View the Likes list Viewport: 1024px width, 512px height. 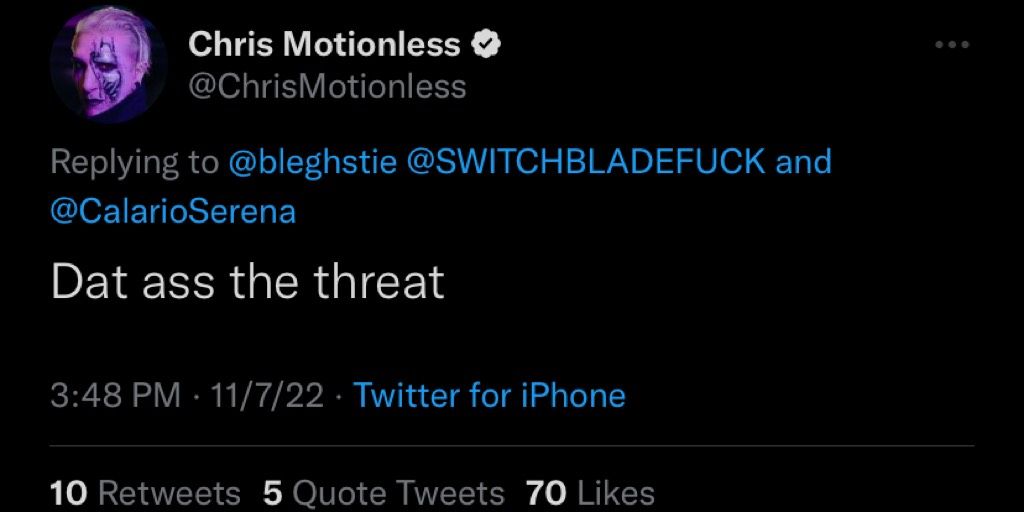pos(591,494)
